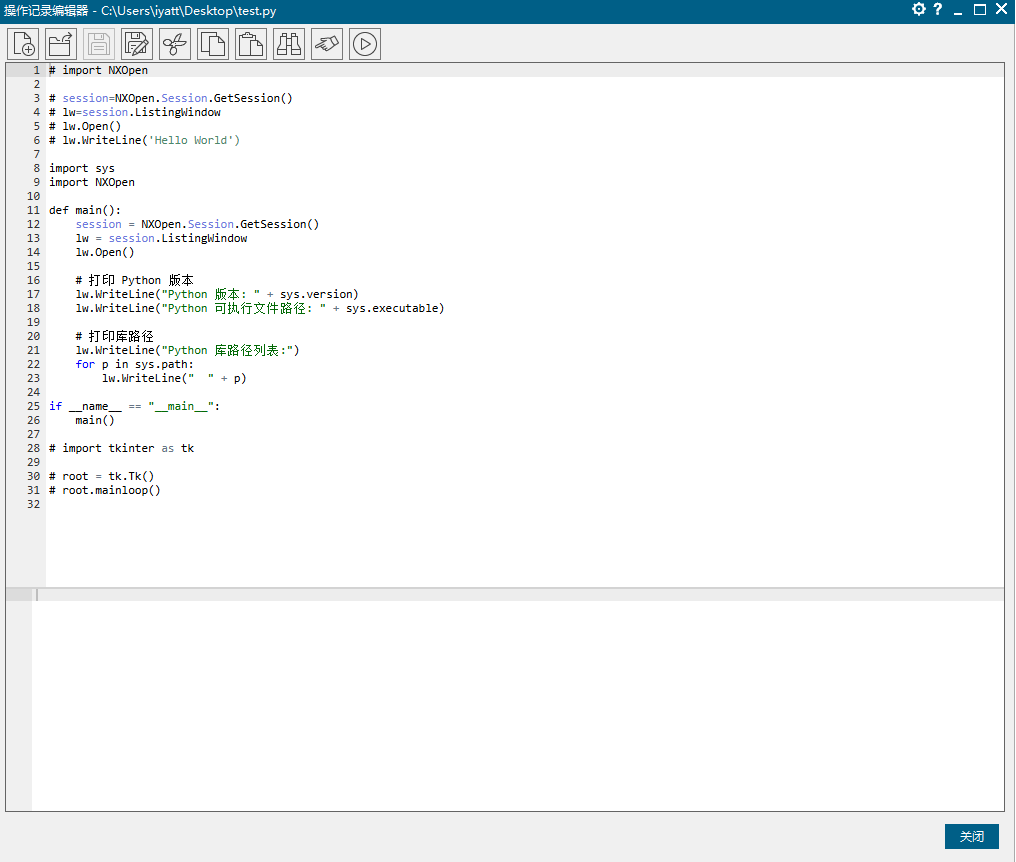Click the Save As icon with pencil
The height and width of the screenshot is (862, 1016).
137,44
